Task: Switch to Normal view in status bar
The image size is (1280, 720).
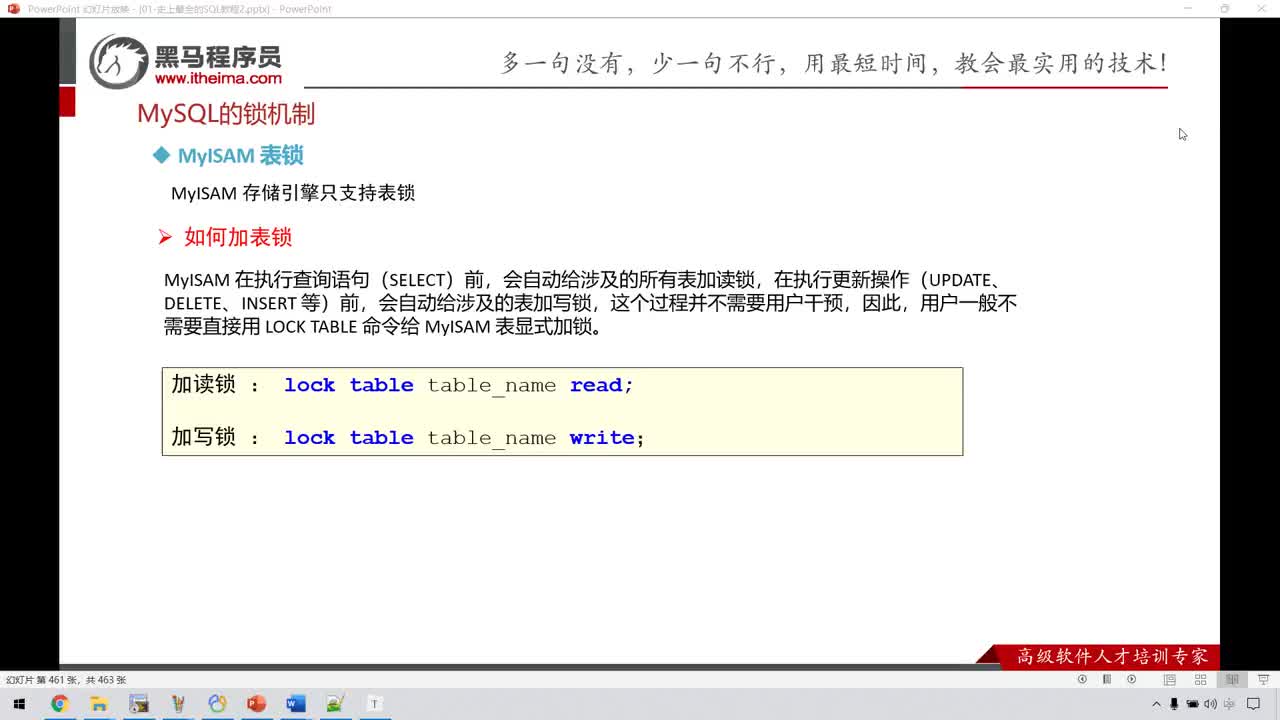Action: (1169, 679)
